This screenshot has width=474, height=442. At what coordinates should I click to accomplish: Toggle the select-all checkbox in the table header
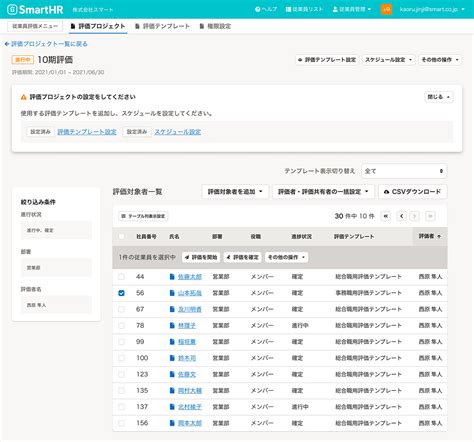pyautogui.click(x=121, y=236)
